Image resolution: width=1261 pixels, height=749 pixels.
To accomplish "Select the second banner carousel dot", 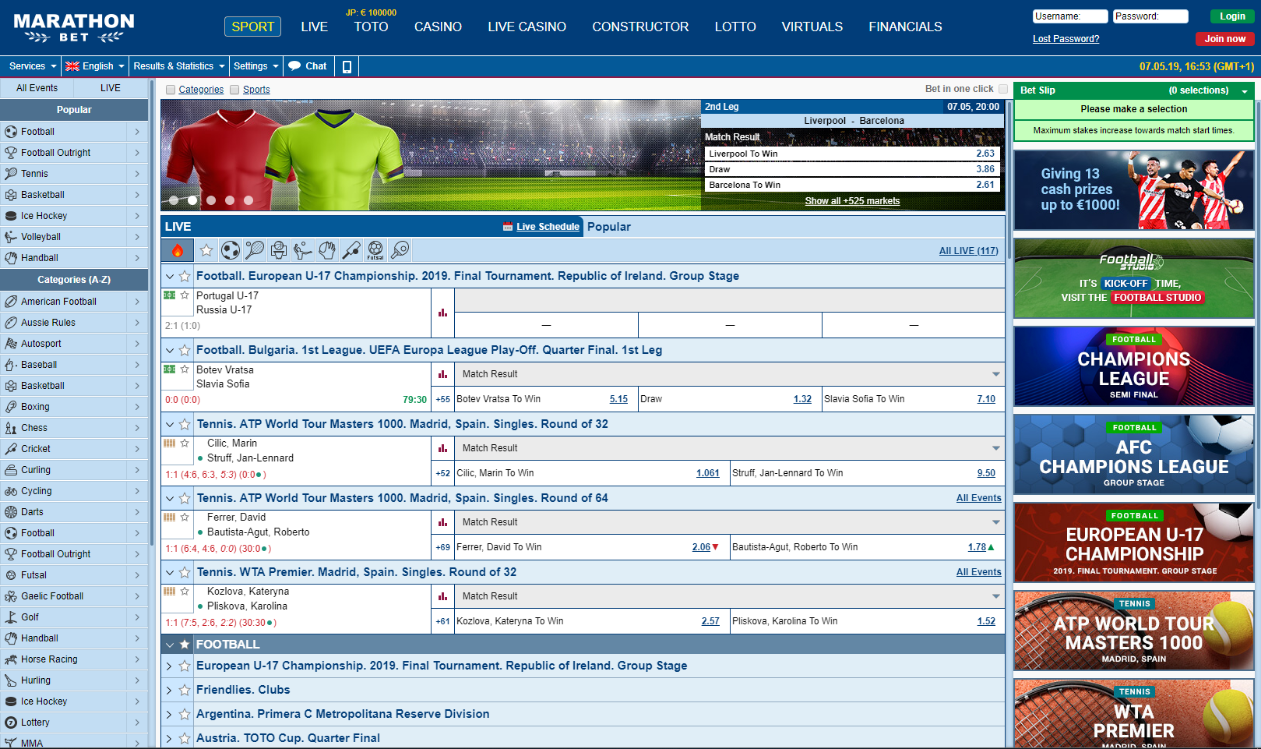I will 192,200.
